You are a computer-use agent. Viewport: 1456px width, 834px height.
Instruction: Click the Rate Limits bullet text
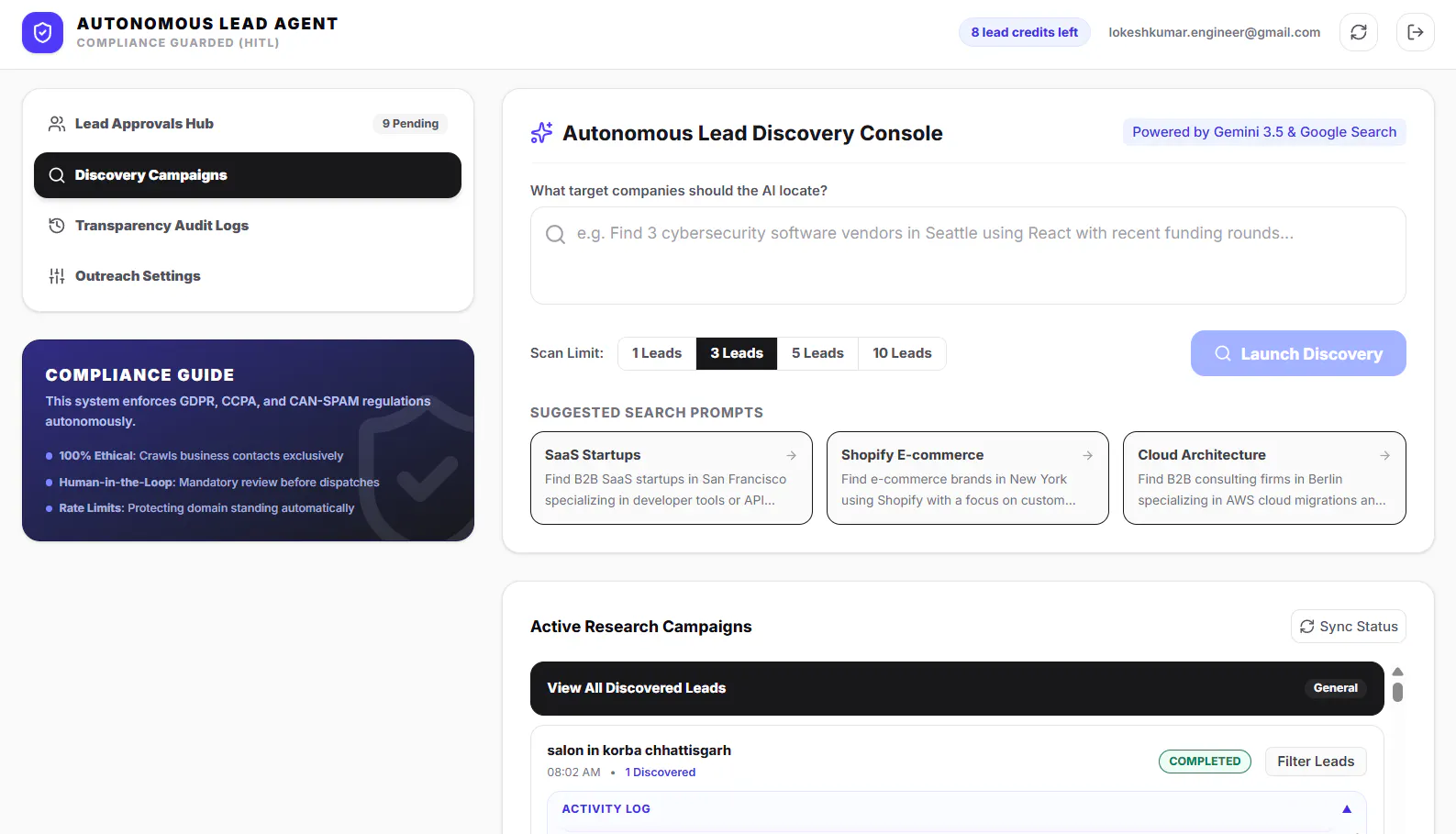pyautogui.click(x=206, y=508)
